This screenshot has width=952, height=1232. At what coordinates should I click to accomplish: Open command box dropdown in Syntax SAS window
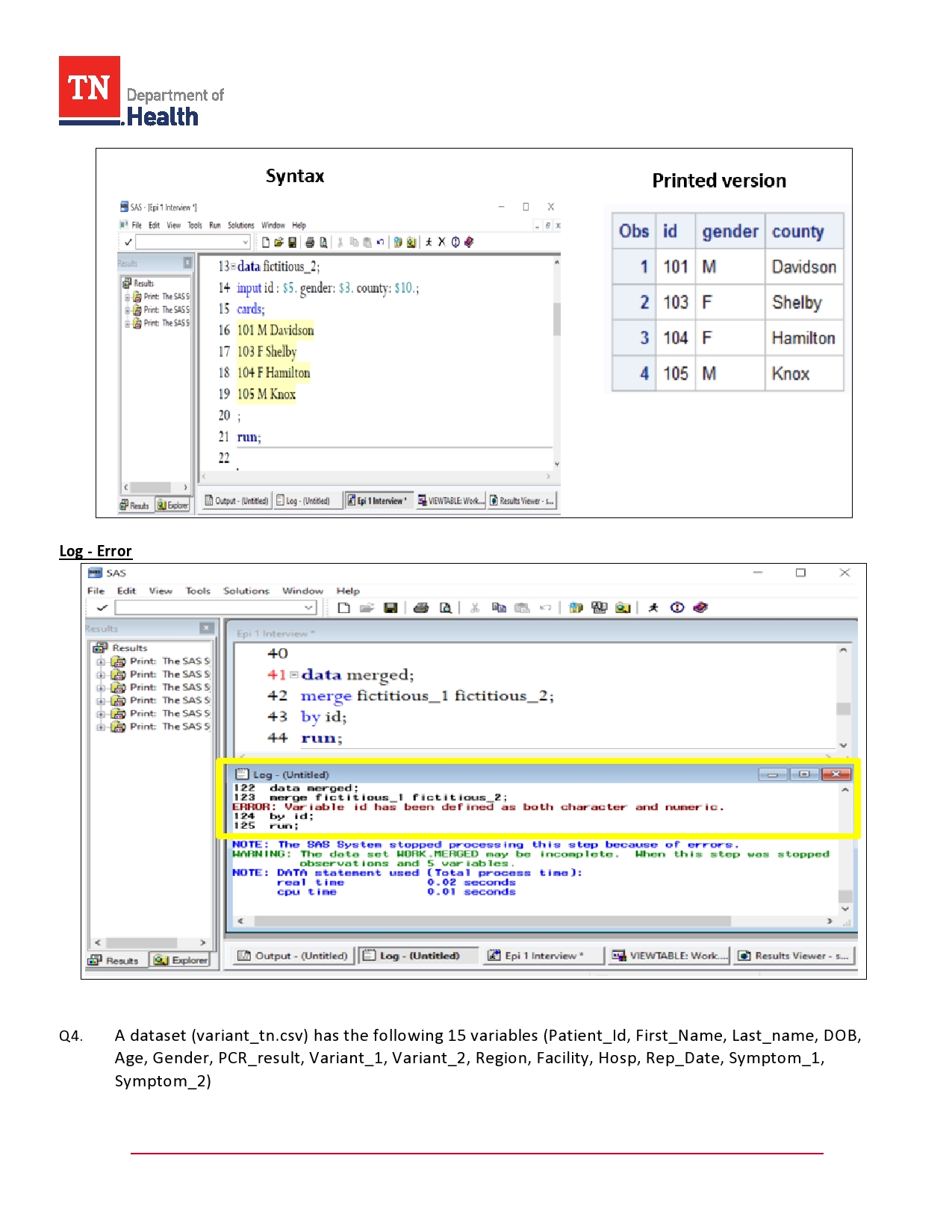coord(245,242)
